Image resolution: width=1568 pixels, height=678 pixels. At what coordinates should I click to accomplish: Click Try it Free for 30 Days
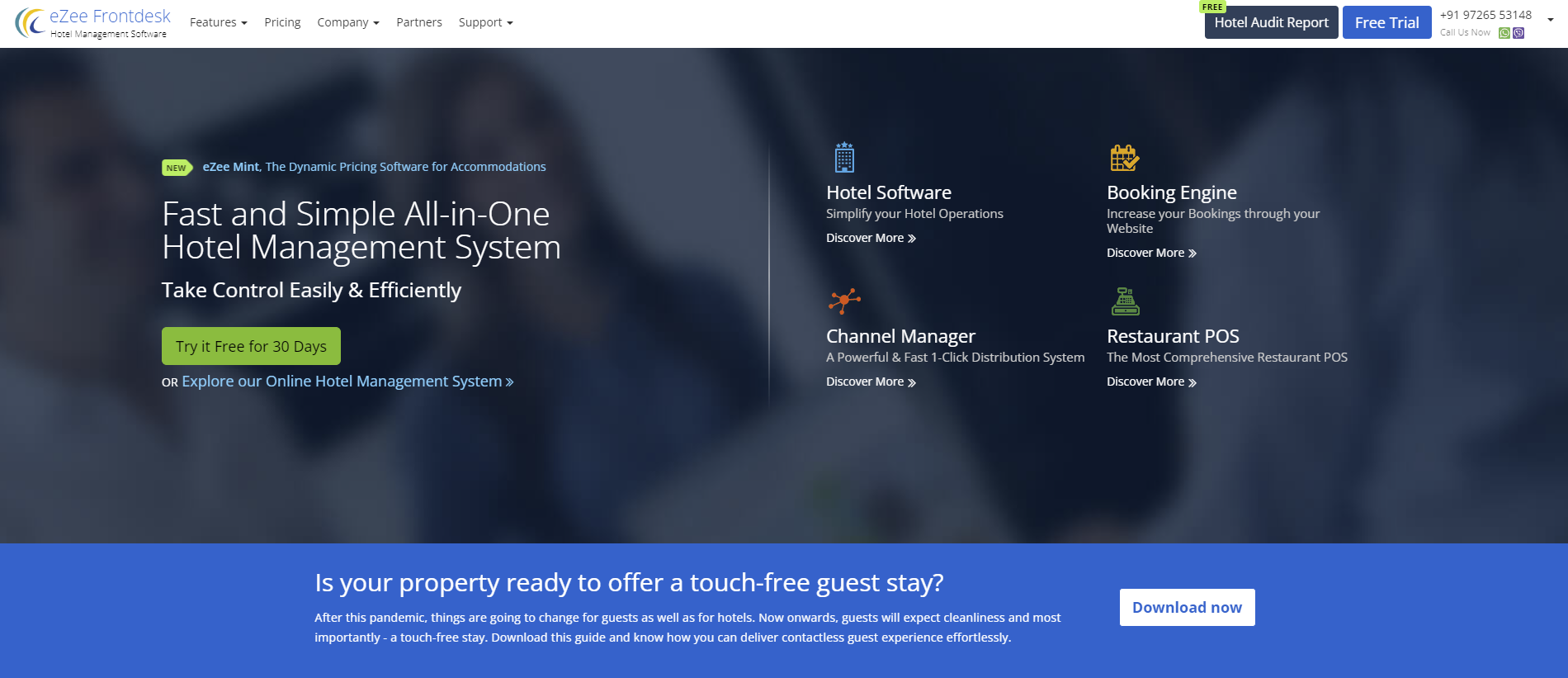point(251,346)
